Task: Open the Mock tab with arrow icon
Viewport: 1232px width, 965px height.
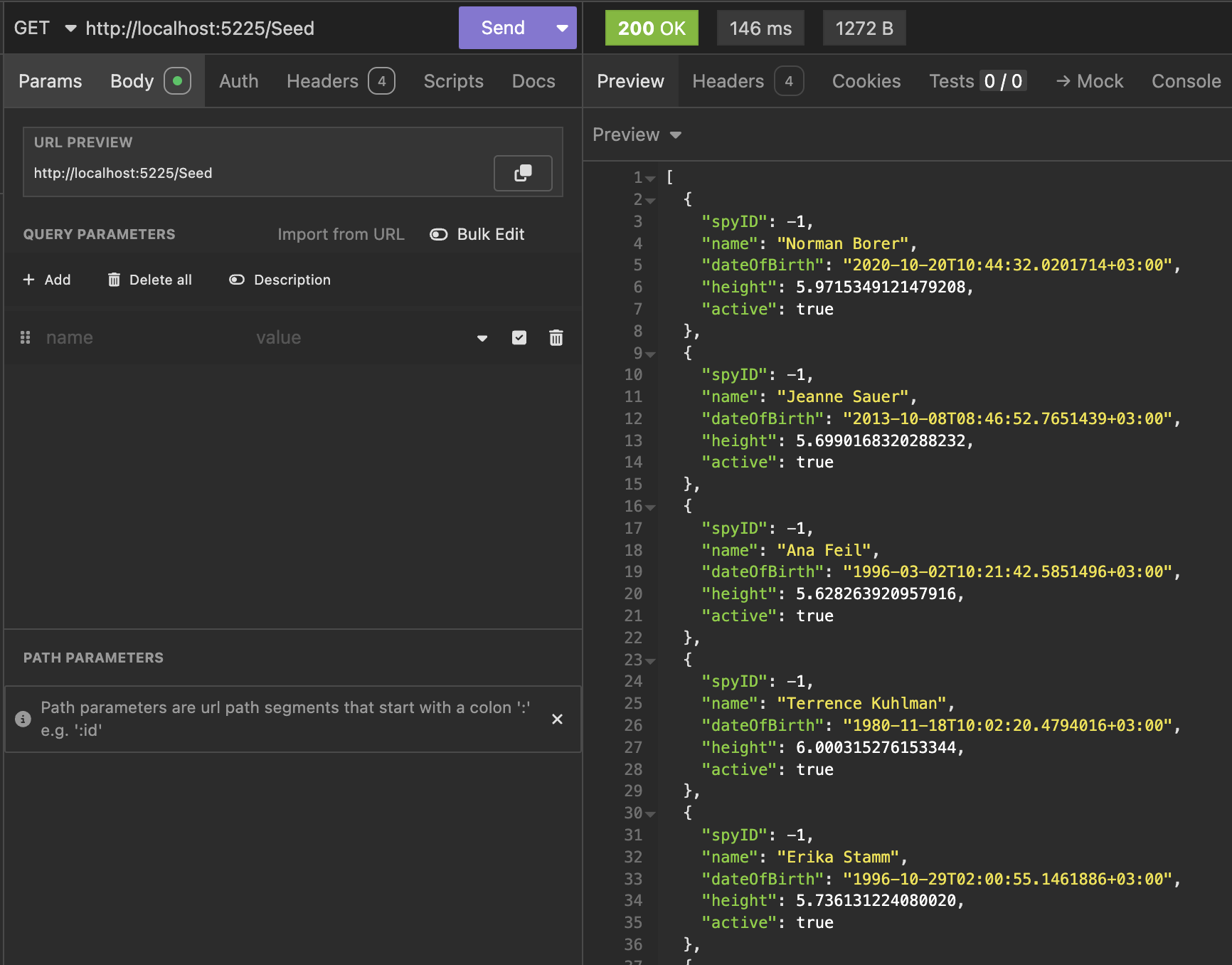Action: [x=1089, y=81]
